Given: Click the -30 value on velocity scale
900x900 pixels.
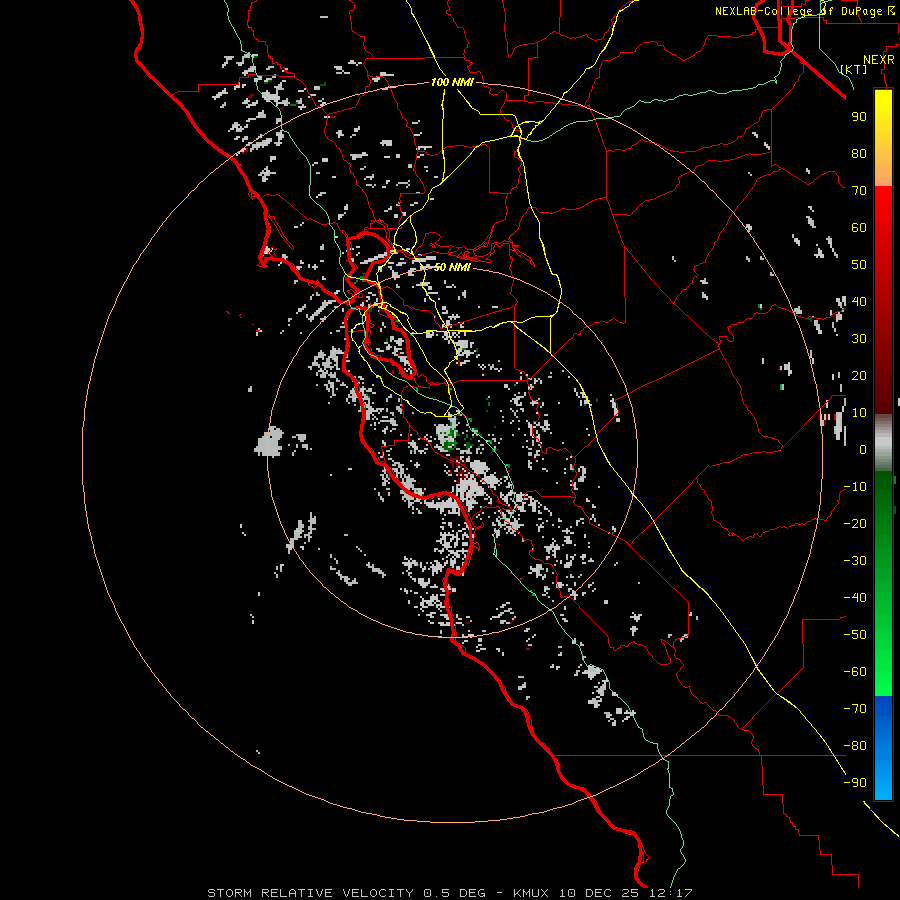Looking at the screenshot, I should 855,561.
